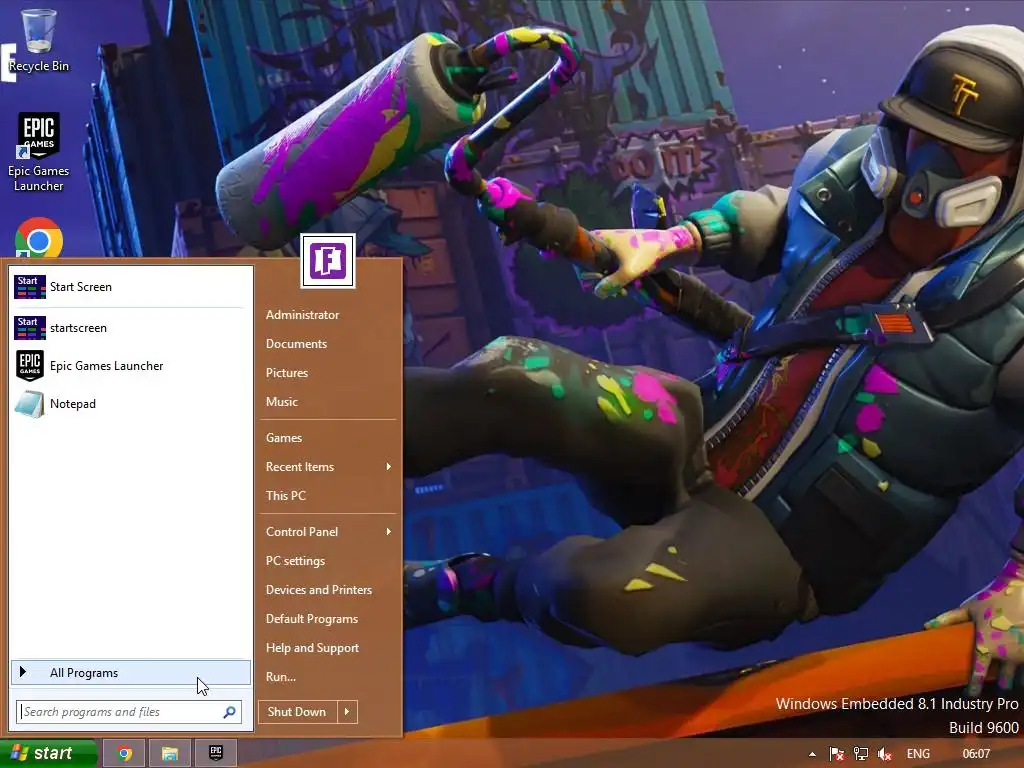The height and width of the screenshot is (768, 1024).
Task: Launch Epic Games Launcher from Start menu
Action: click(131, 366)
